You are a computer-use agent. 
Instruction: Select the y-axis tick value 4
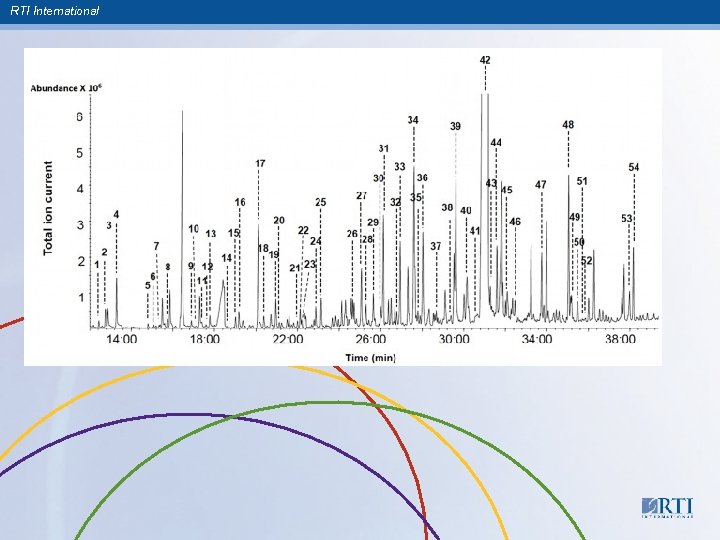80,189
